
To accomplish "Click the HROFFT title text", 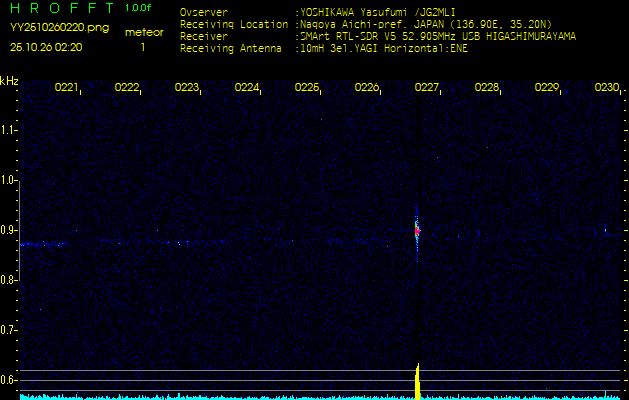I will point(61,8).
